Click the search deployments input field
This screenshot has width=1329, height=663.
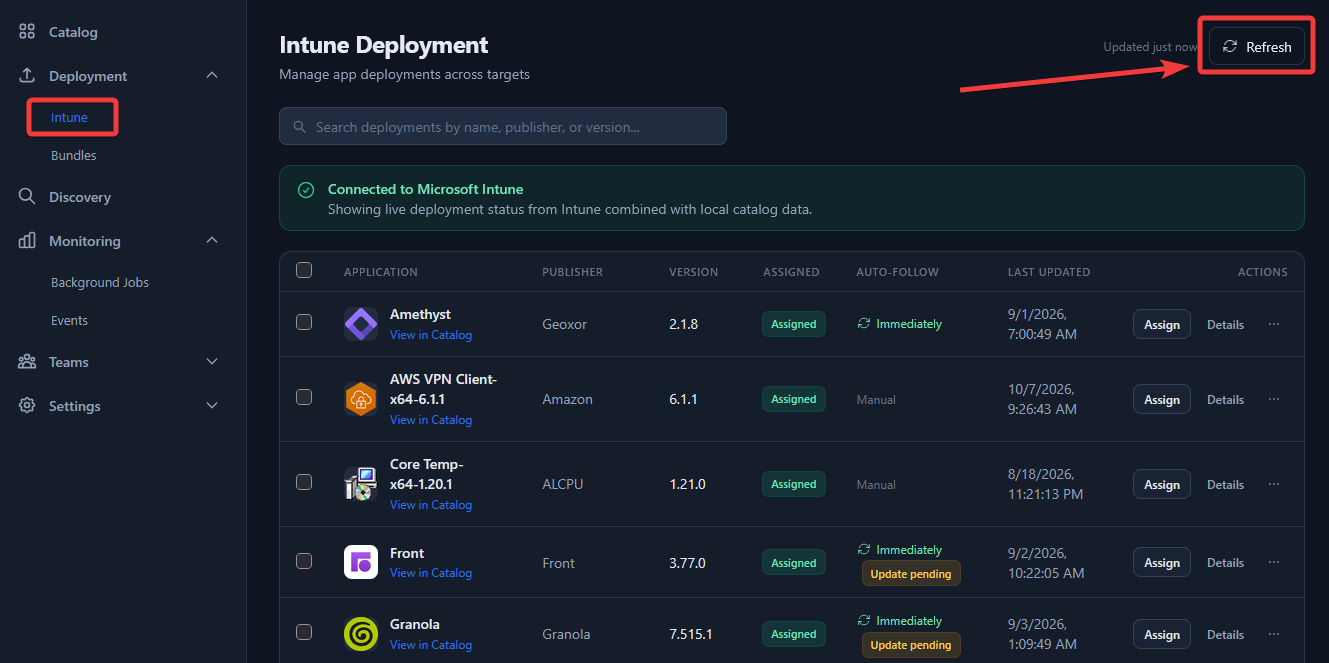click(503, 126)
